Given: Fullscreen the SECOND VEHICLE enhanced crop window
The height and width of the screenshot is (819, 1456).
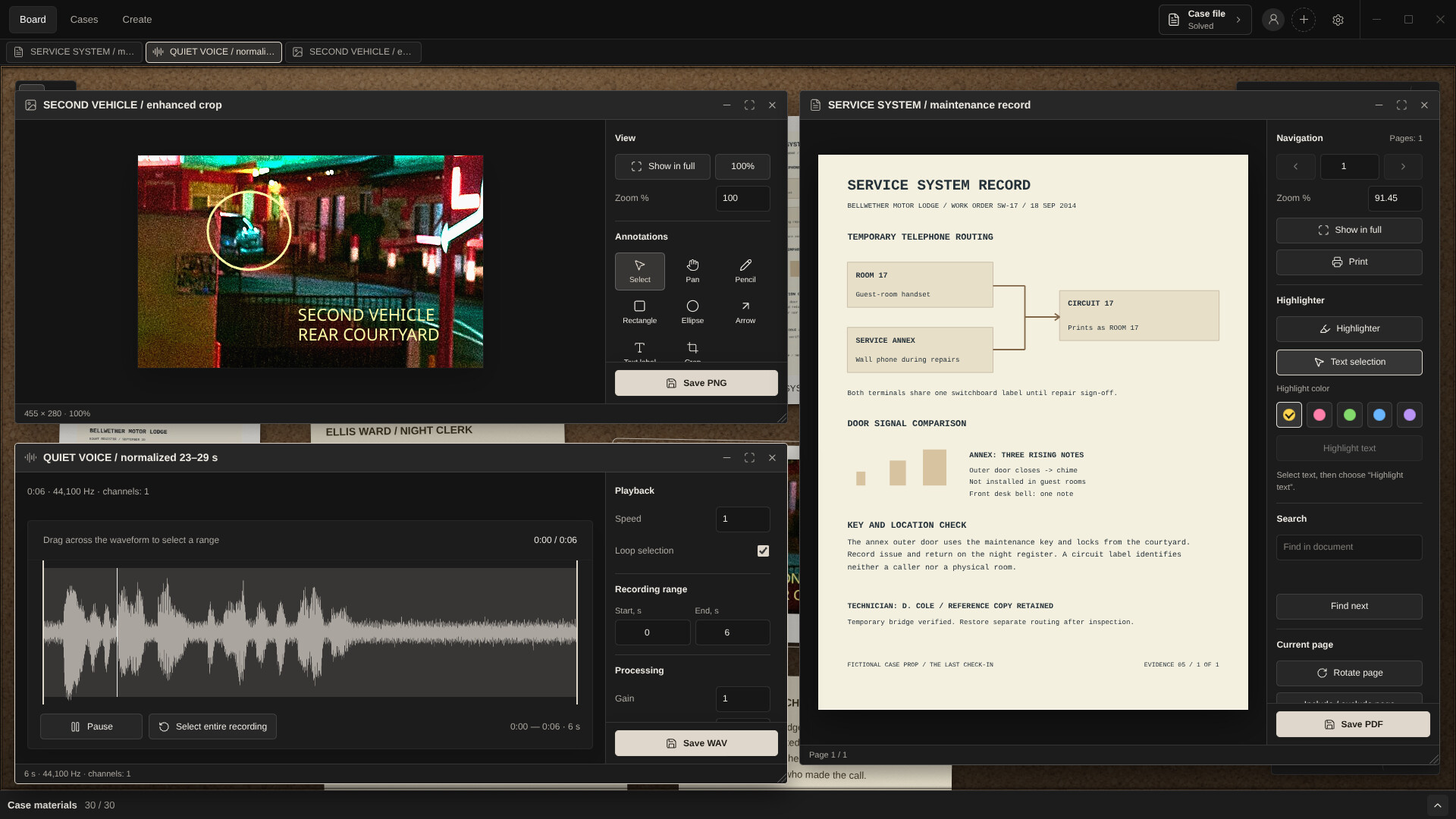Looking at the screenshot, I should coord(749,105).
